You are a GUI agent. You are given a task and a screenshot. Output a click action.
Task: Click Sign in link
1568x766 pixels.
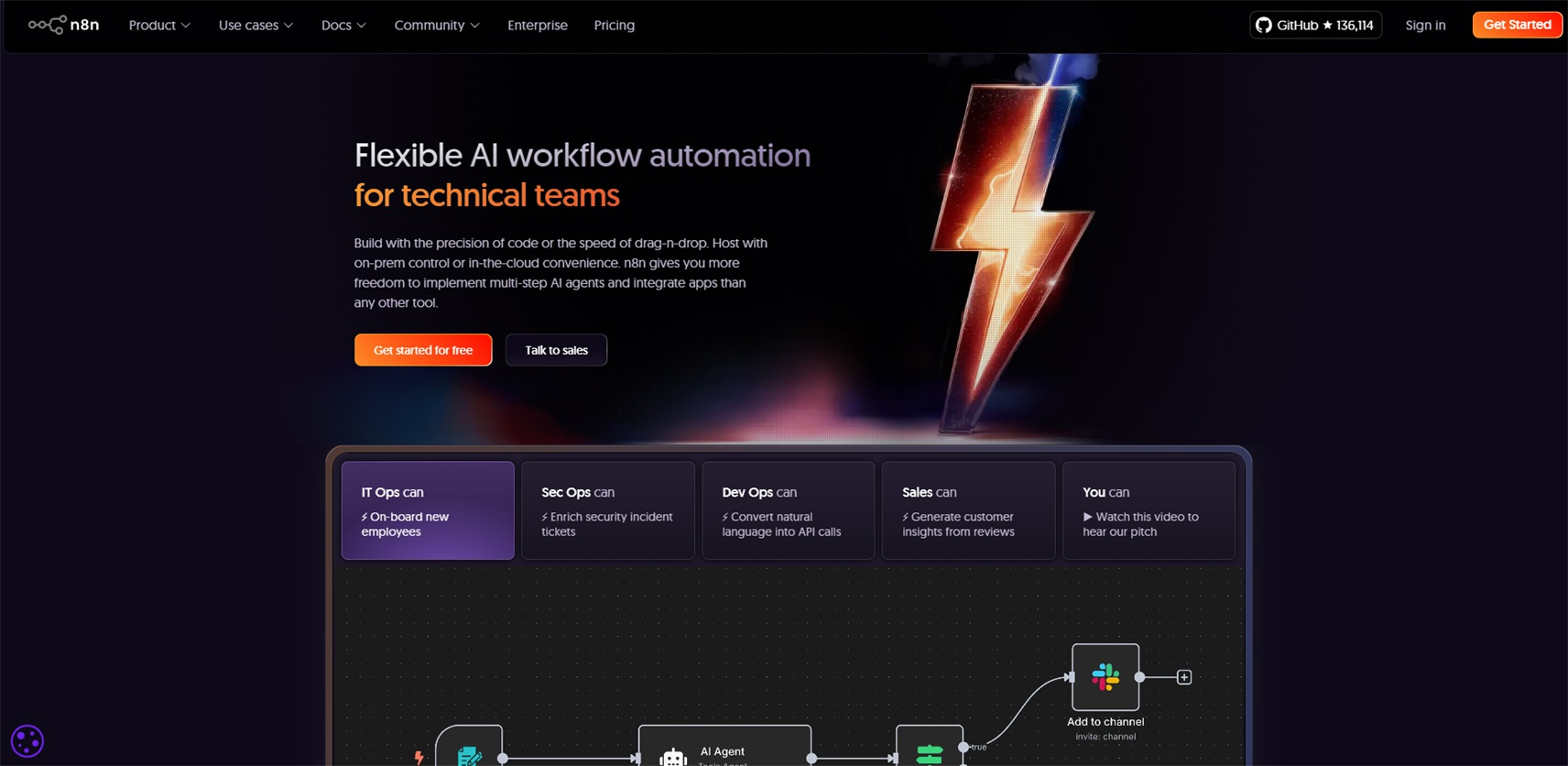pos(1425,25)
